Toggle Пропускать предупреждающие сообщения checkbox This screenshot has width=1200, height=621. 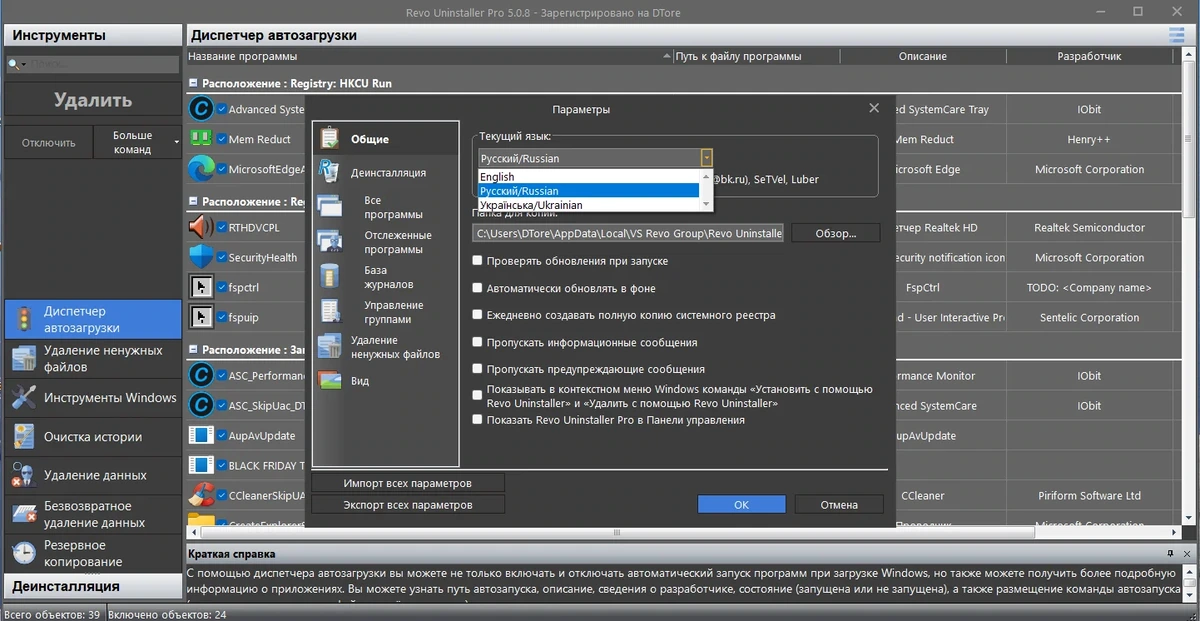click(x=478, y=369)
